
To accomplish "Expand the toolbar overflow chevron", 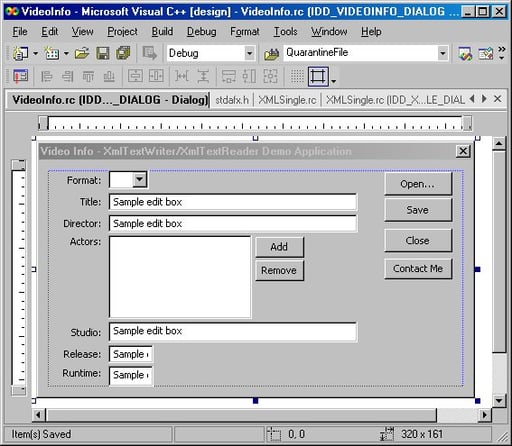I will click(502, 49).
